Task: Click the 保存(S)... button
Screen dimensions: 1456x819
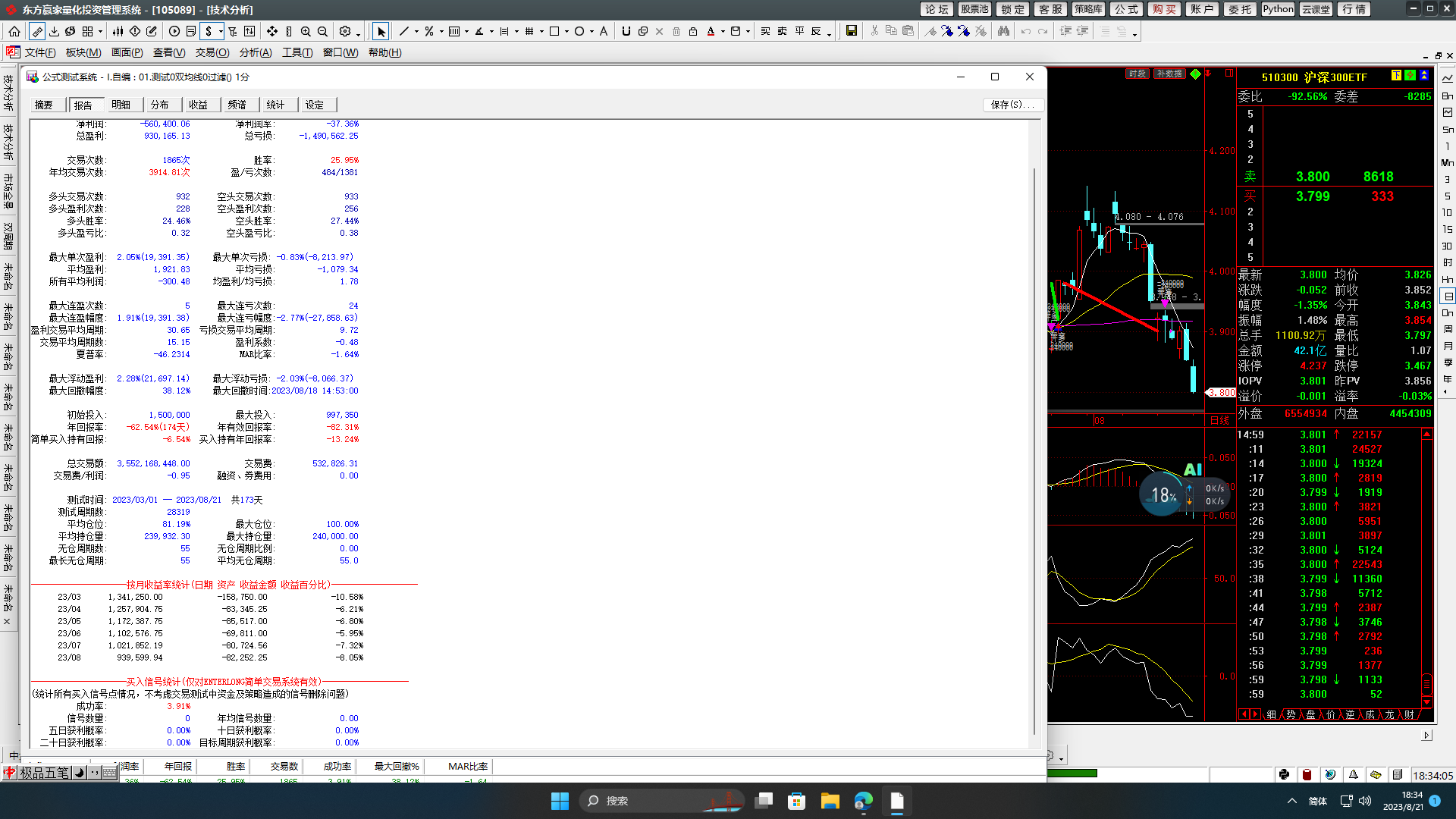Action: coord(1012,105)
